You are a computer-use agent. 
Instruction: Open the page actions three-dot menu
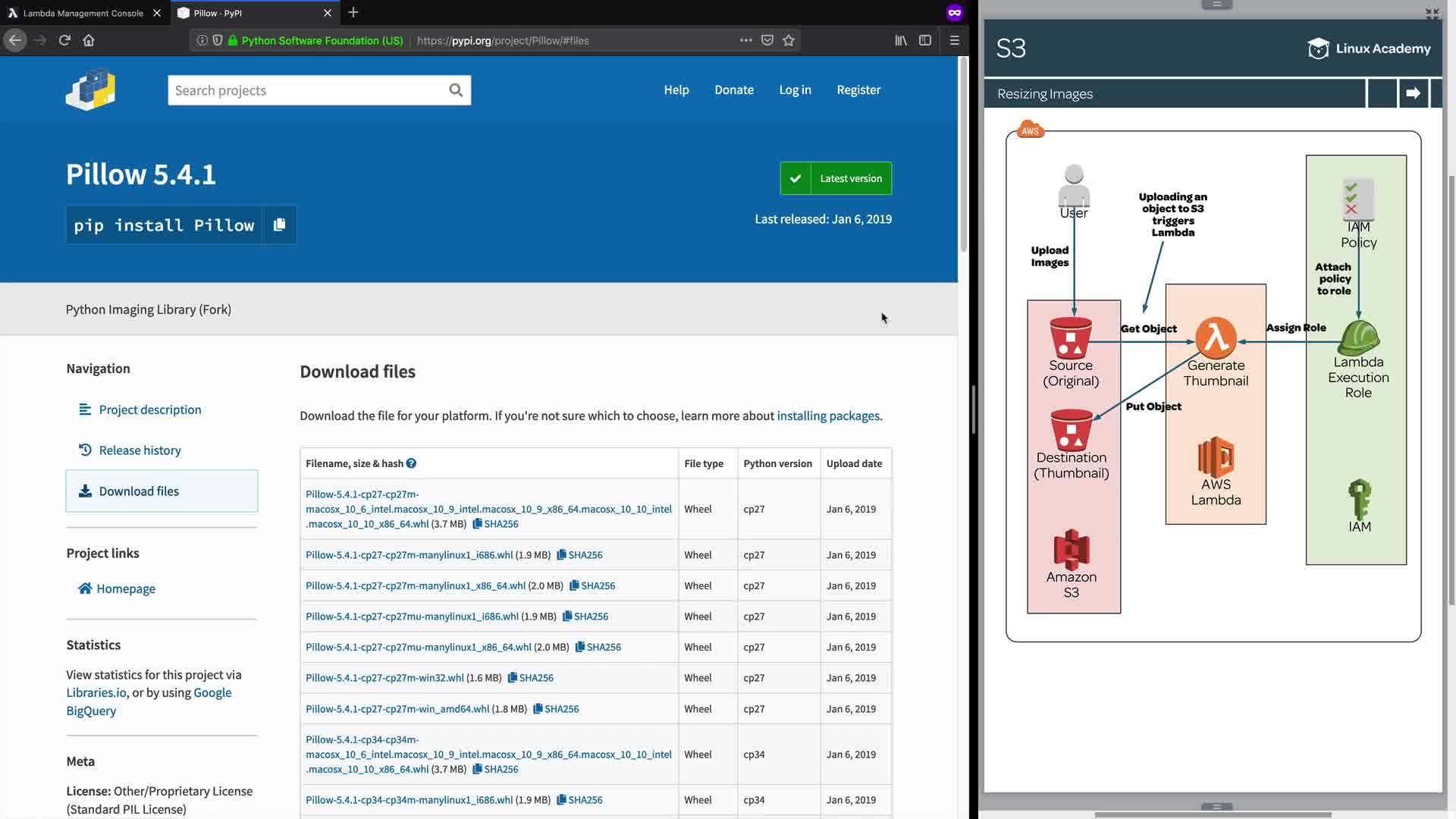point(745,40)
